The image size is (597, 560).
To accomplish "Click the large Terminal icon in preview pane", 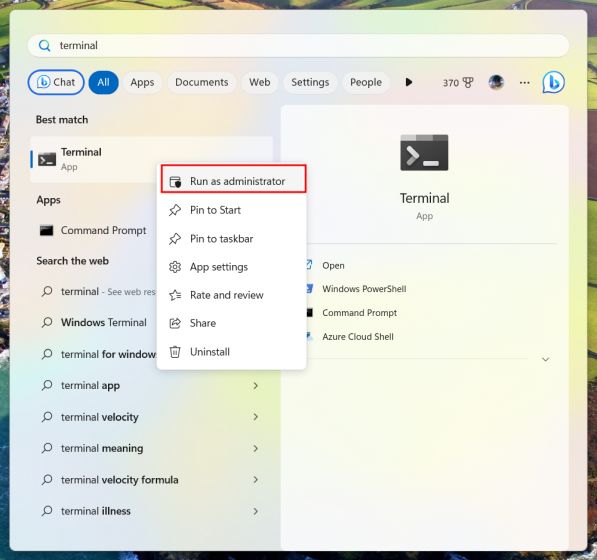I will tap(424, 153).
